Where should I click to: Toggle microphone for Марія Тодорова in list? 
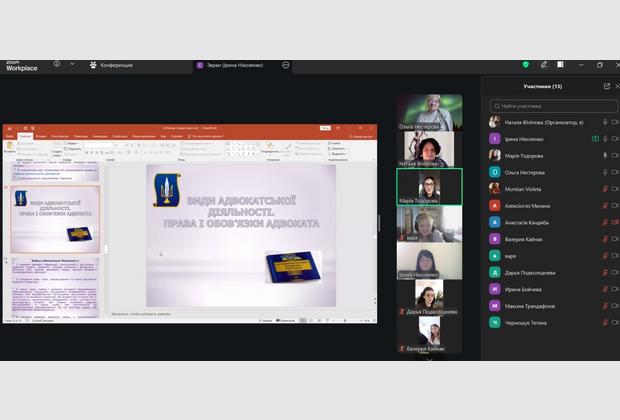click(605, 156)
